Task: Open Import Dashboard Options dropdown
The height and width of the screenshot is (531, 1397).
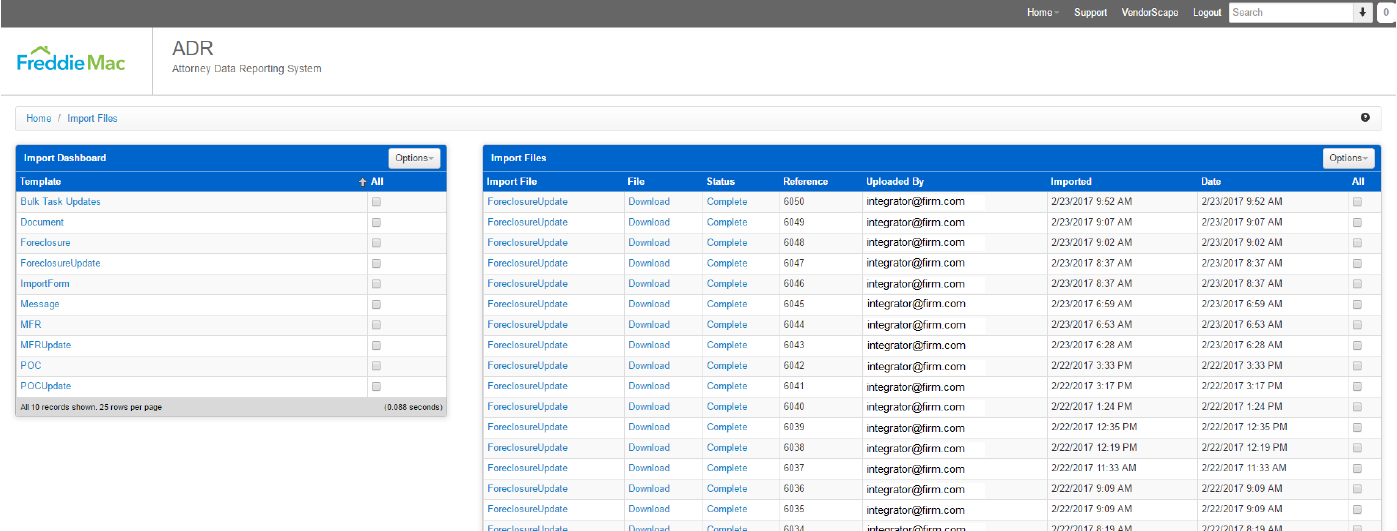Action: coord(414,158)
